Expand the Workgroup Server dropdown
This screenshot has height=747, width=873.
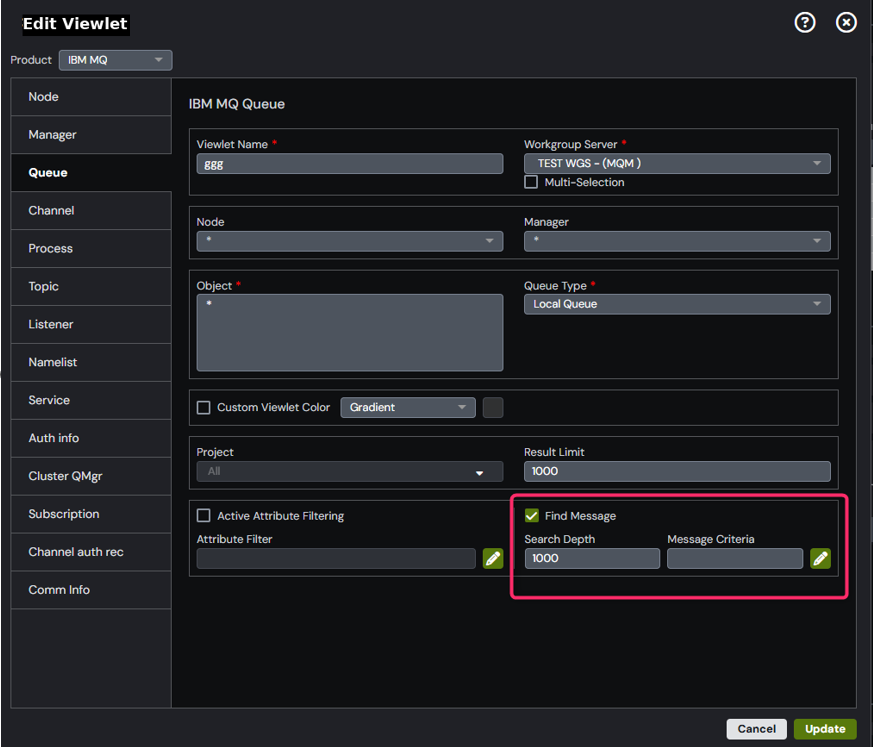pos(677,164)
